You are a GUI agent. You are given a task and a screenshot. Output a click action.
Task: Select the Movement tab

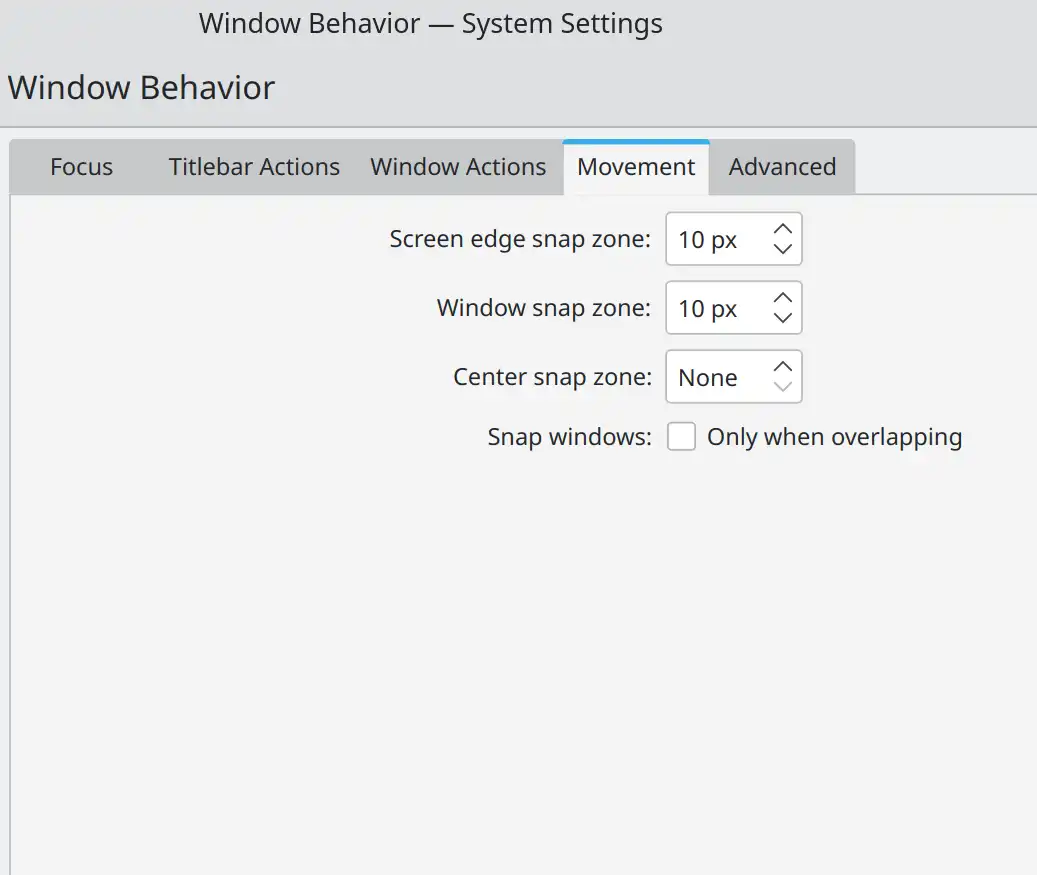pos(636,167)
